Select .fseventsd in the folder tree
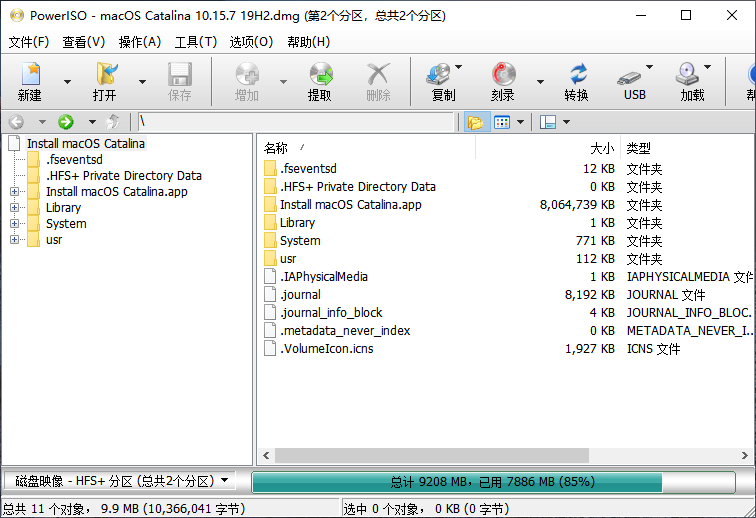The height and width of the screenshot is (518, 756). click(74, 159)
